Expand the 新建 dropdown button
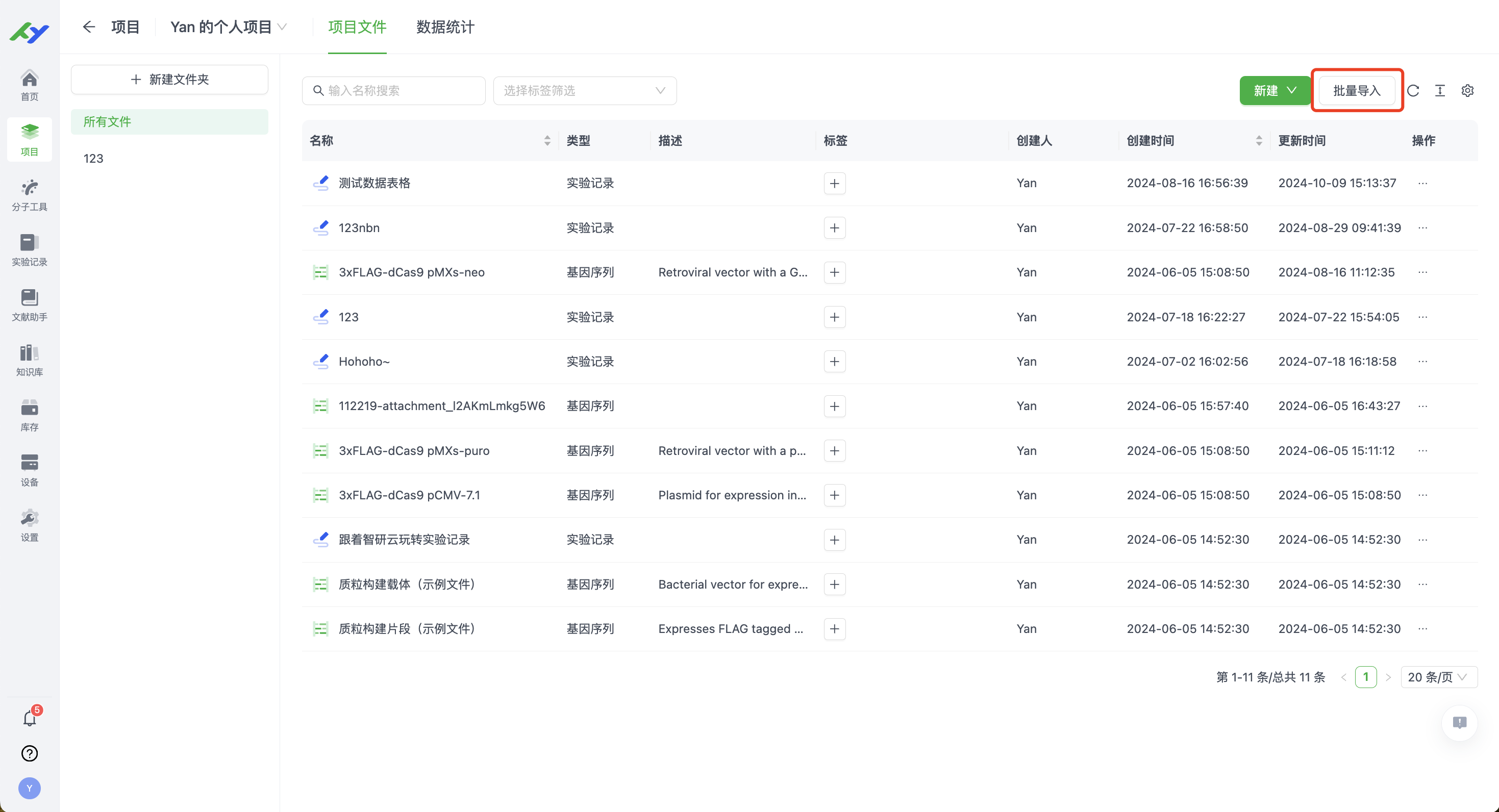1499x812 pixels. click(x=1275, y=91)
